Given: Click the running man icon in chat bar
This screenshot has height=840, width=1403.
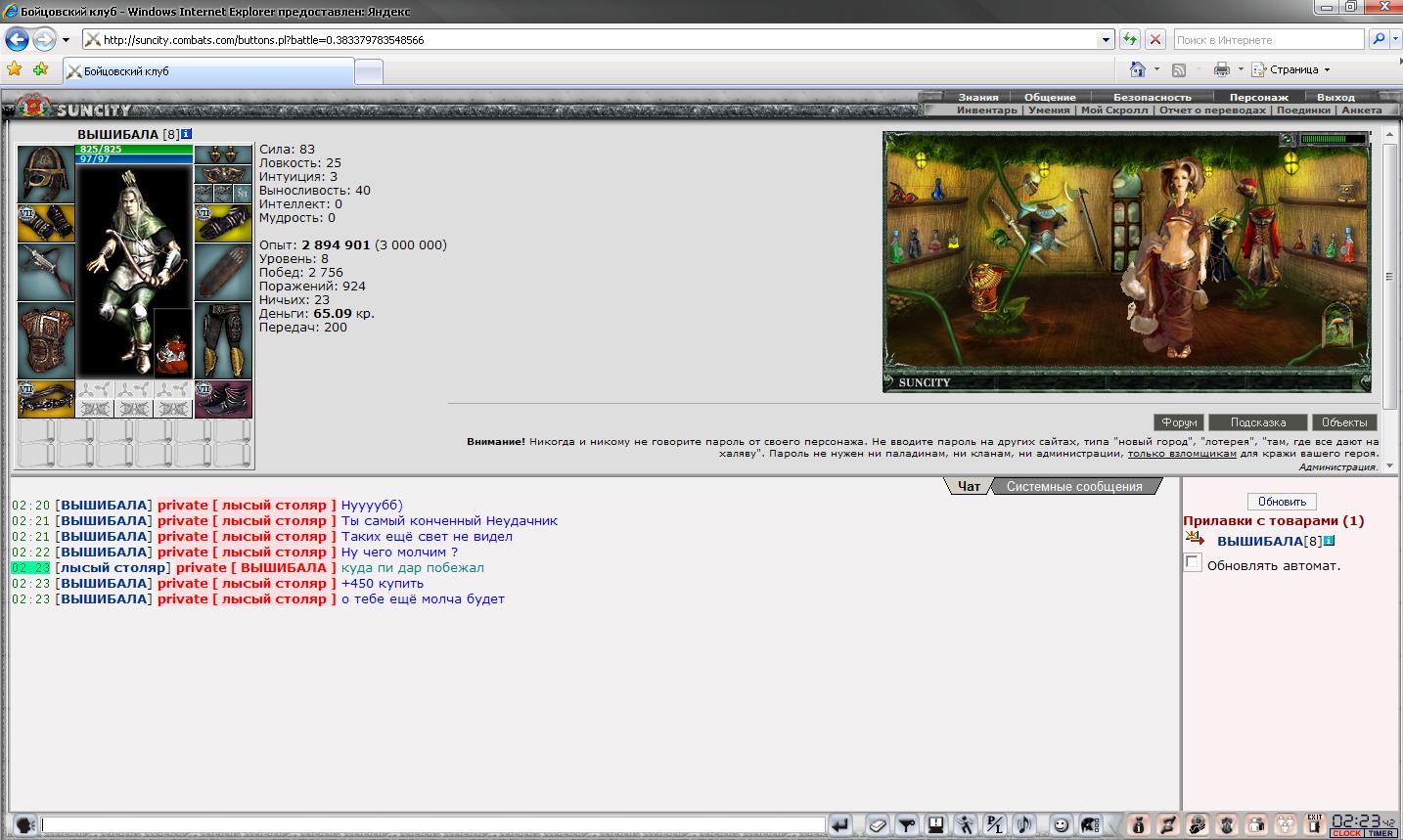Looking at the screenshot, I should click(x=966, y=825).
